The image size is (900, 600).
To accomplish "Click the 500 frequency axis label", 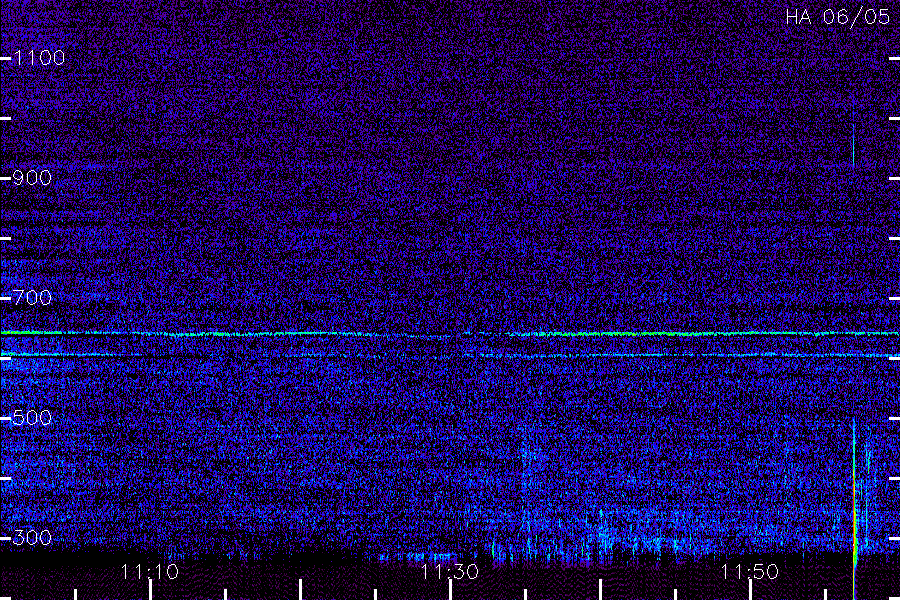I will 32,417.
